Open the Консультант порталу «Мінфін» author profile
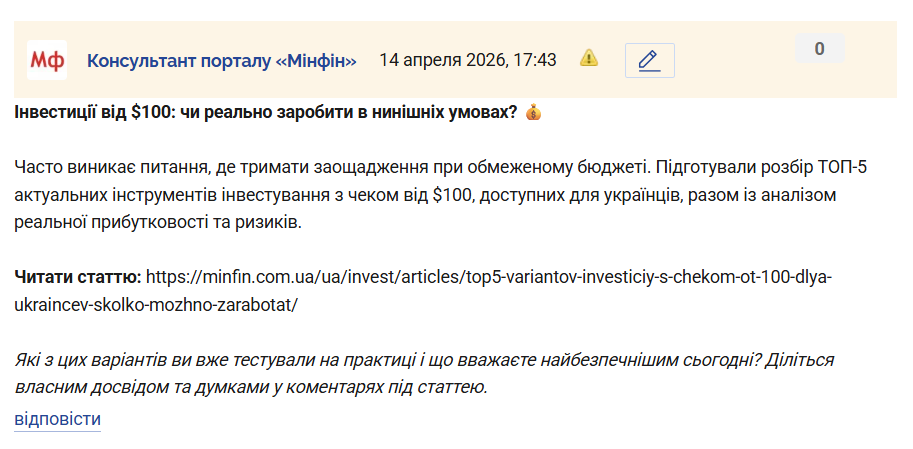913x449 pixels. 221,60
